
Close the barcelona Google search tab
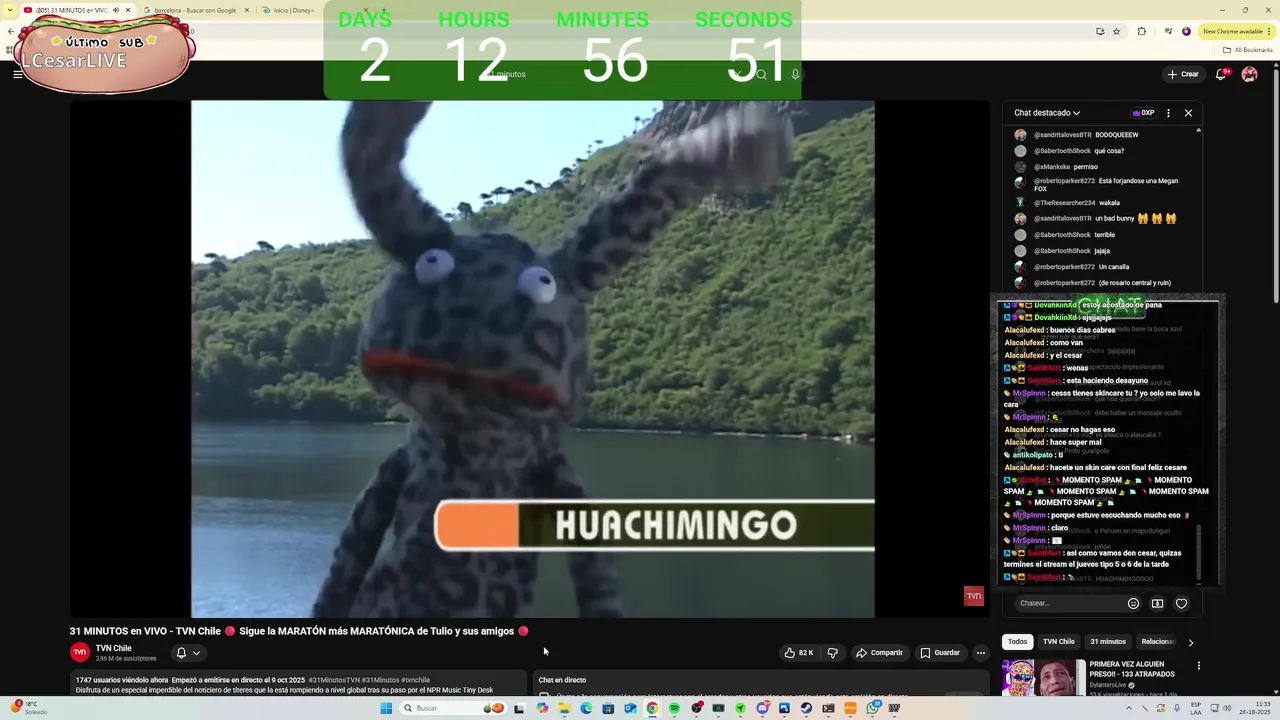pos(247,10)
